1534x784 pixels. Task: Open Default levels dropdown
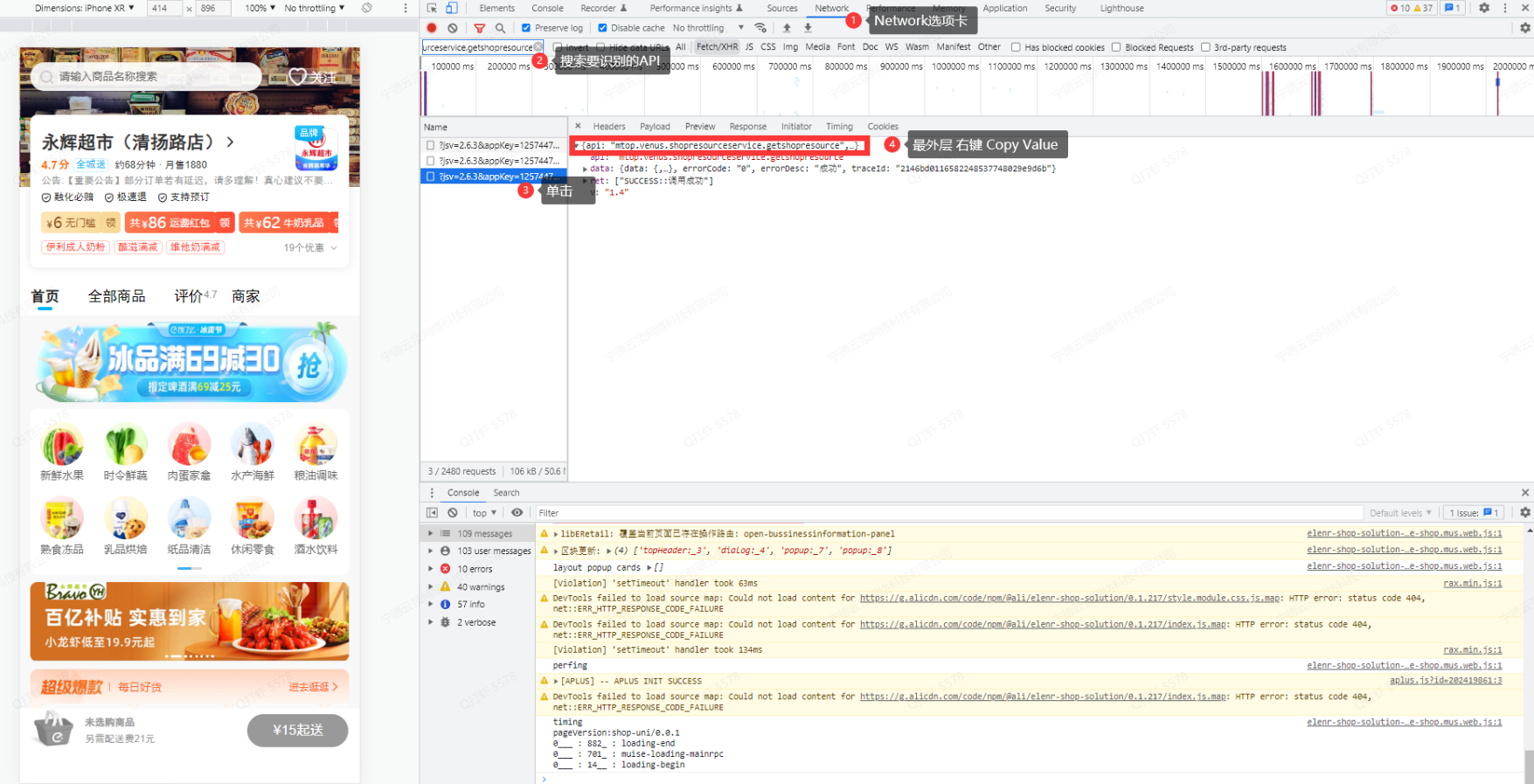(1400, 513)
